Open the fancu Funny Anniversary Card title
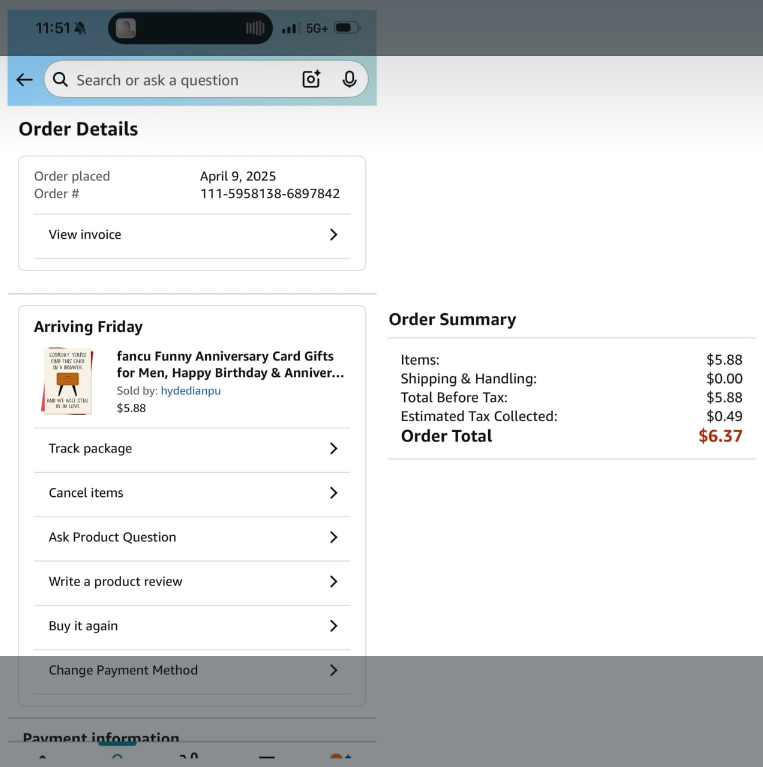Viewport: 763px width, 767px height. point(229,365)
